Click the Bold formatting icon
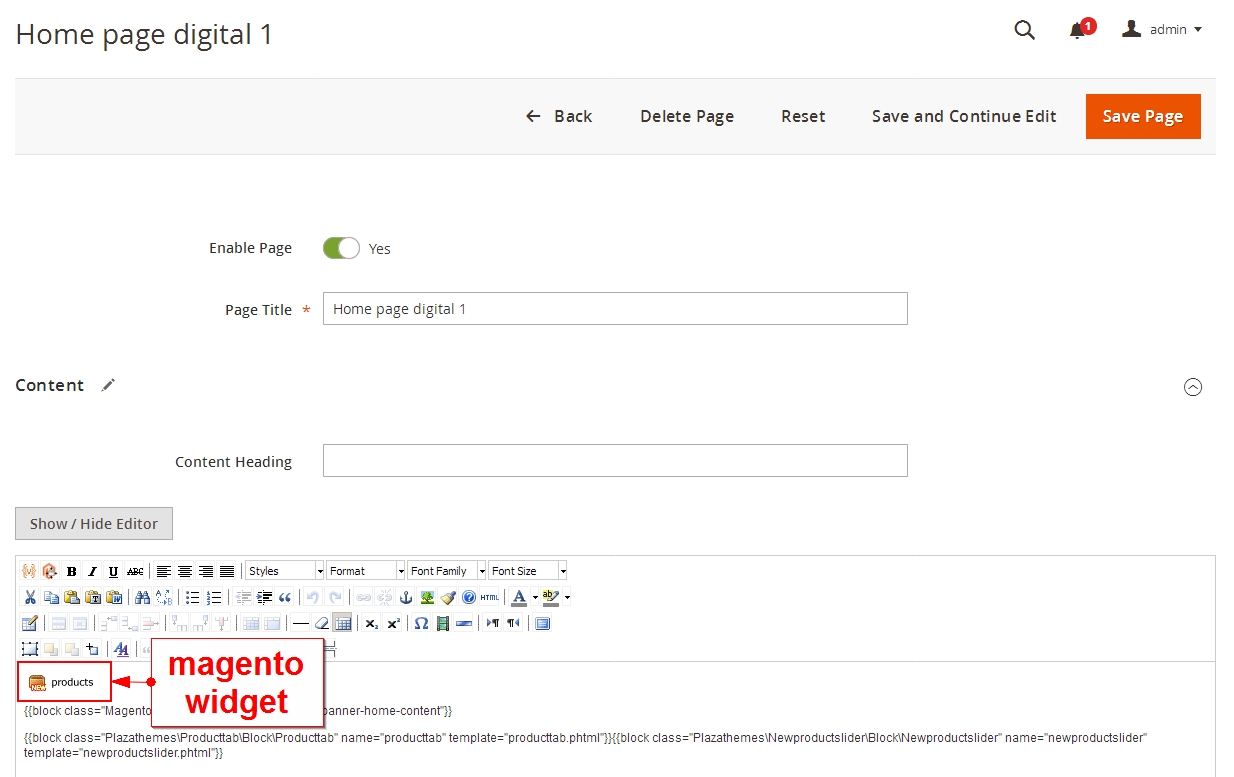The height and width of the screenshot is (777, 1234). pyautogui.click(x=71, y=572)
